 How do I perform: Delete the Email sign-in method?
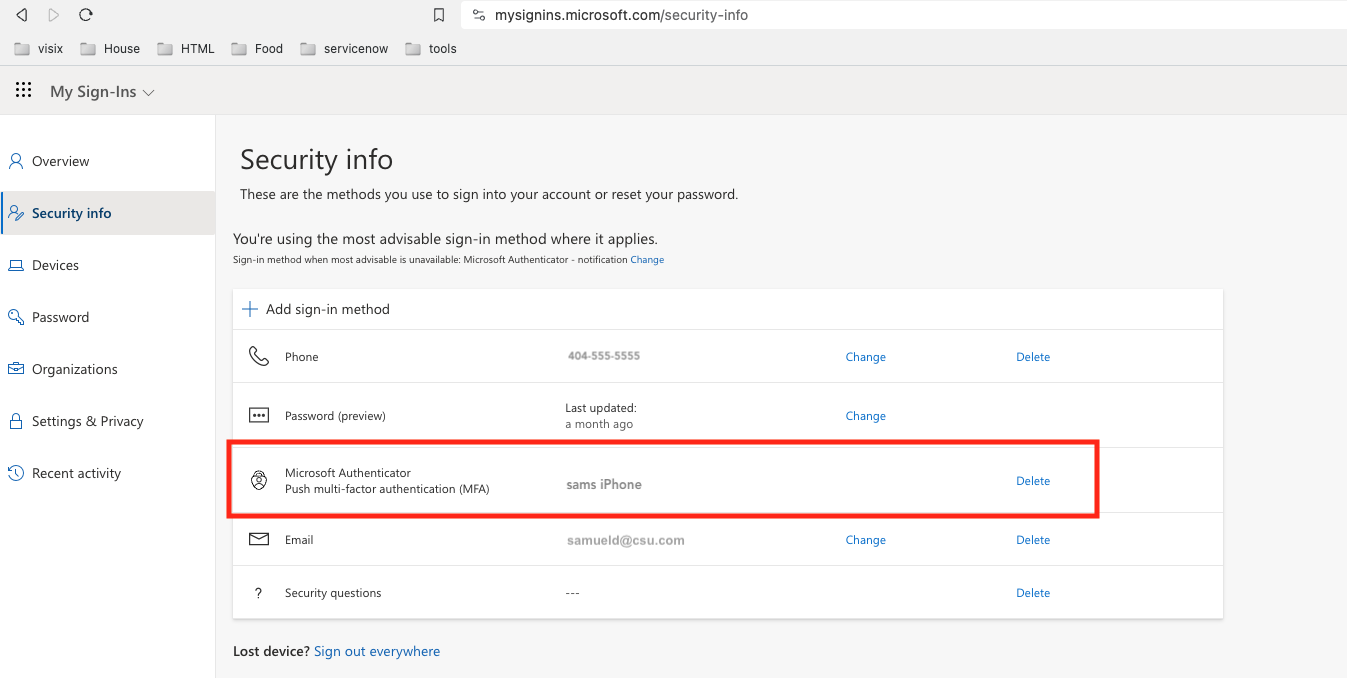coord(1033,540)
